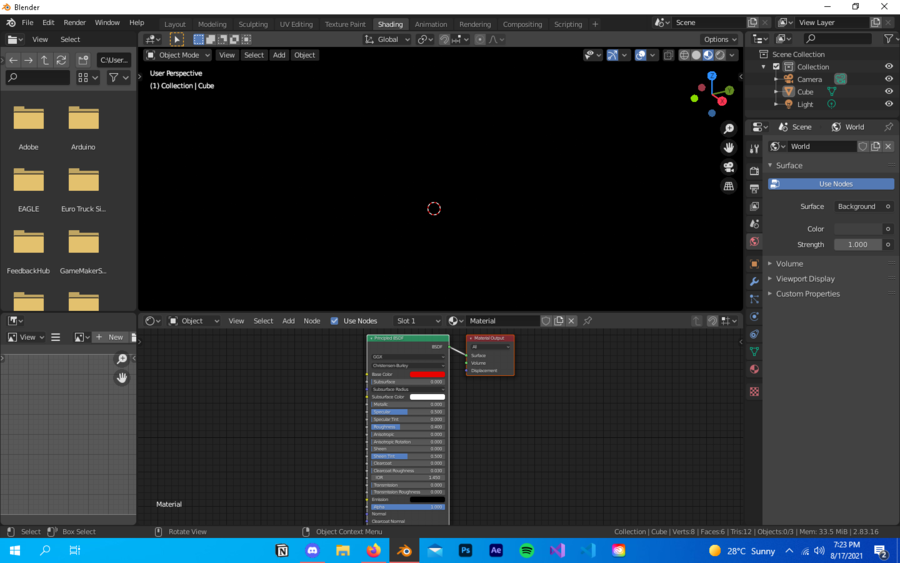Collapse the Collection tree in outliner
The width and height of the screenshot is (900, 563).
pos(763,67)
